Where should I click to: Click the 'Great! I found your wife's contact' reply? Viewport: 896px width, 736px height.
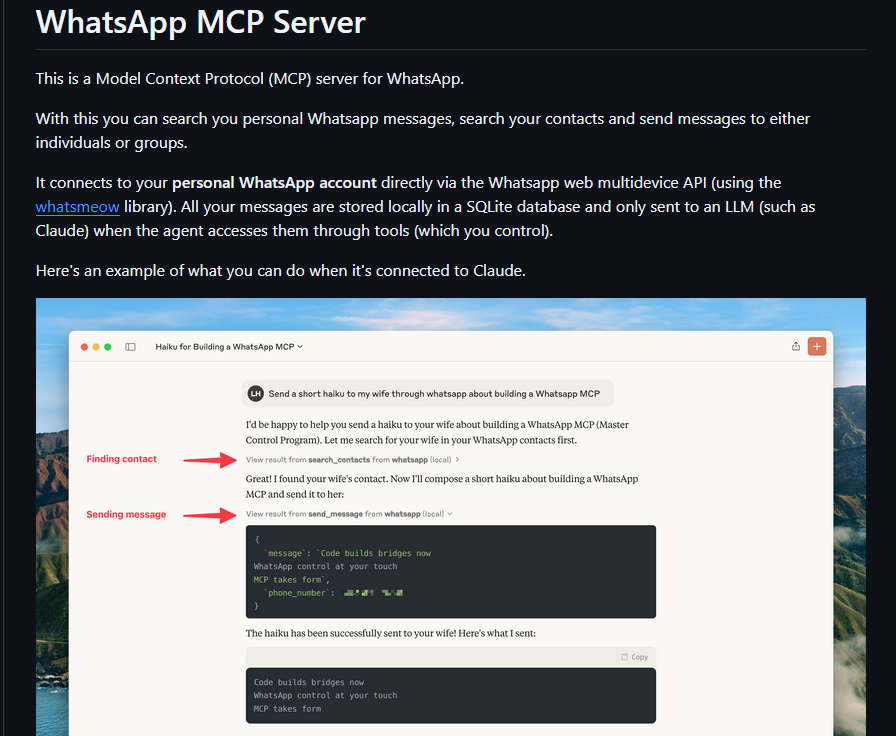tap(442, 486)
